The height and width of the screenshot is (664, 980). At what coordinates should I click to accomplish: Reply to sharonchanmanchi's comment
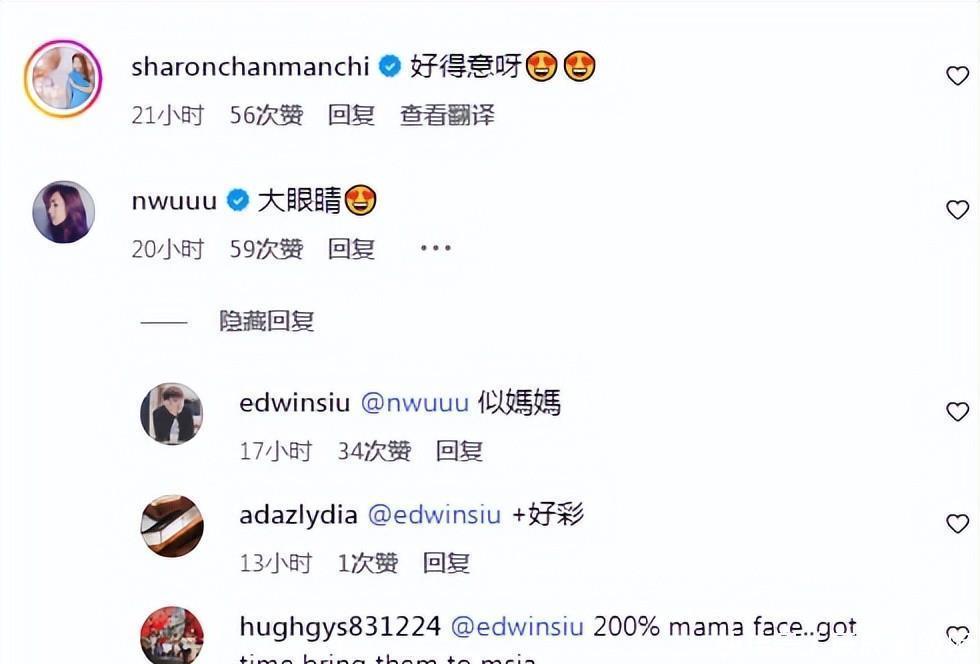point(351,115)
